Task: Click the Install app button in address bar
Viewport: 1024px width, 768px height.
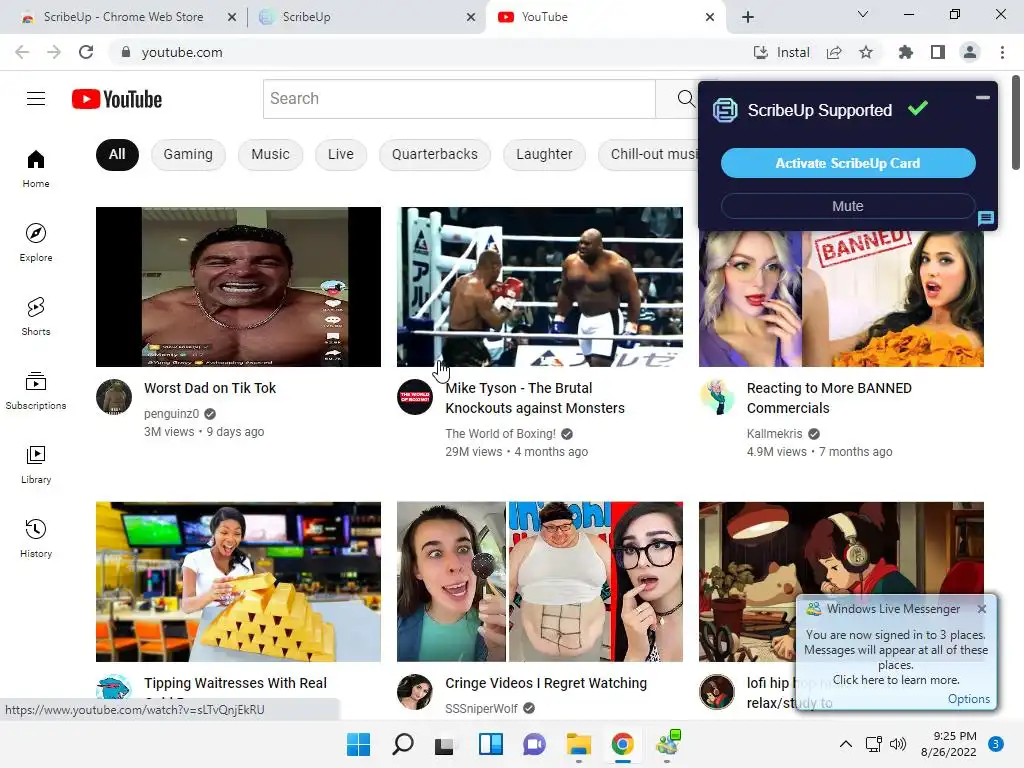Action: [x=781, y=52]
